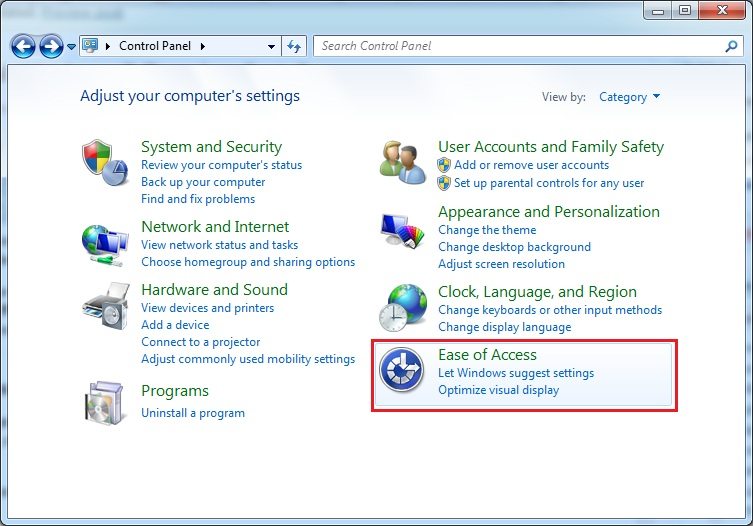Open Choose homegroup and sharing options
Screen dimensions: 753x526
(248, 262)
